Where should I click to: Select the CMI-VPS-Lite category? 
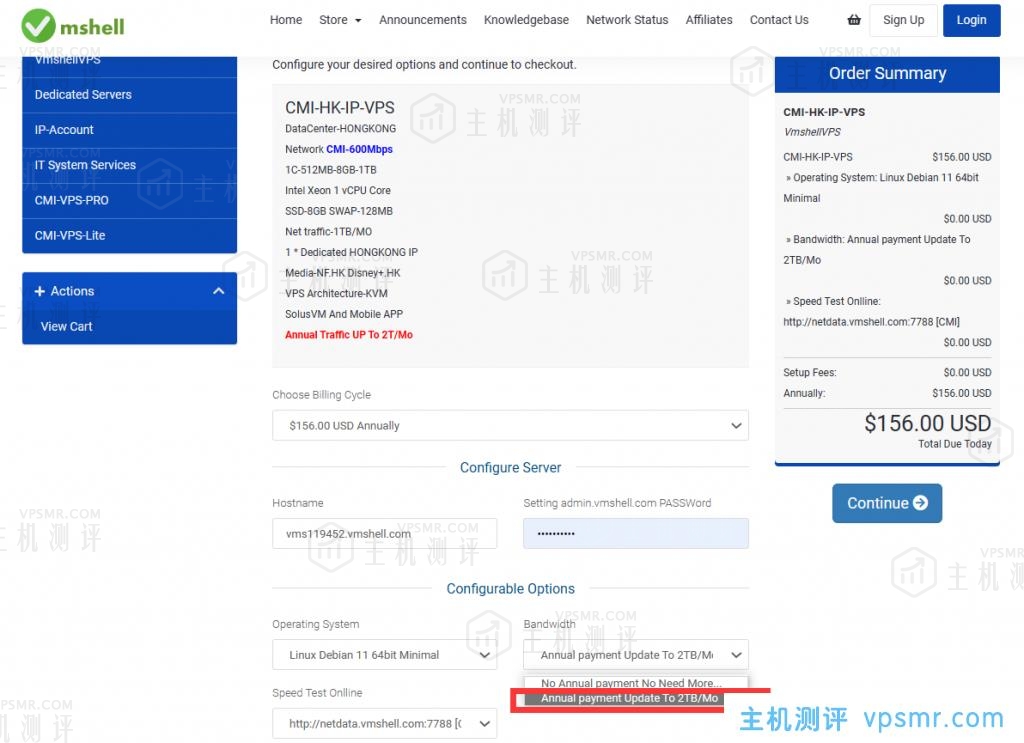(x=129, y=236)
